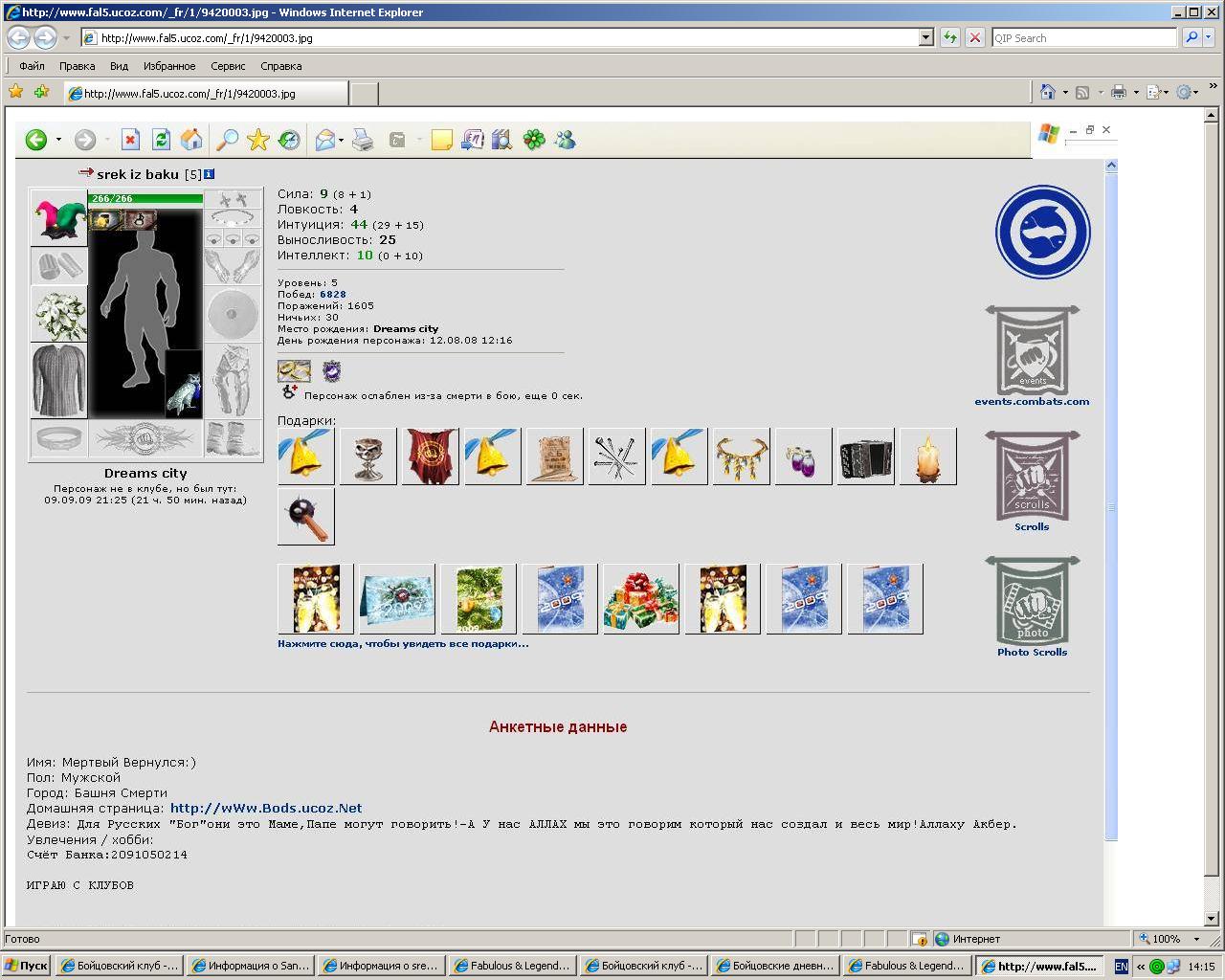
Task: Open the 6828 victories link
Action: [x=333, y=295]
